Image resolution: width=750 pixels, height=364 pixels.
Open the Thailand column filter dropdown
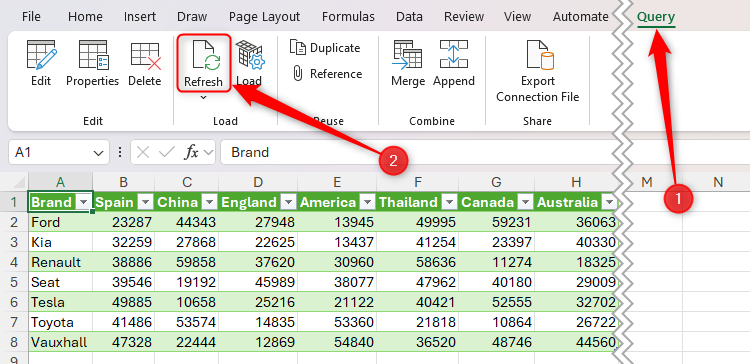click(449, 202)
